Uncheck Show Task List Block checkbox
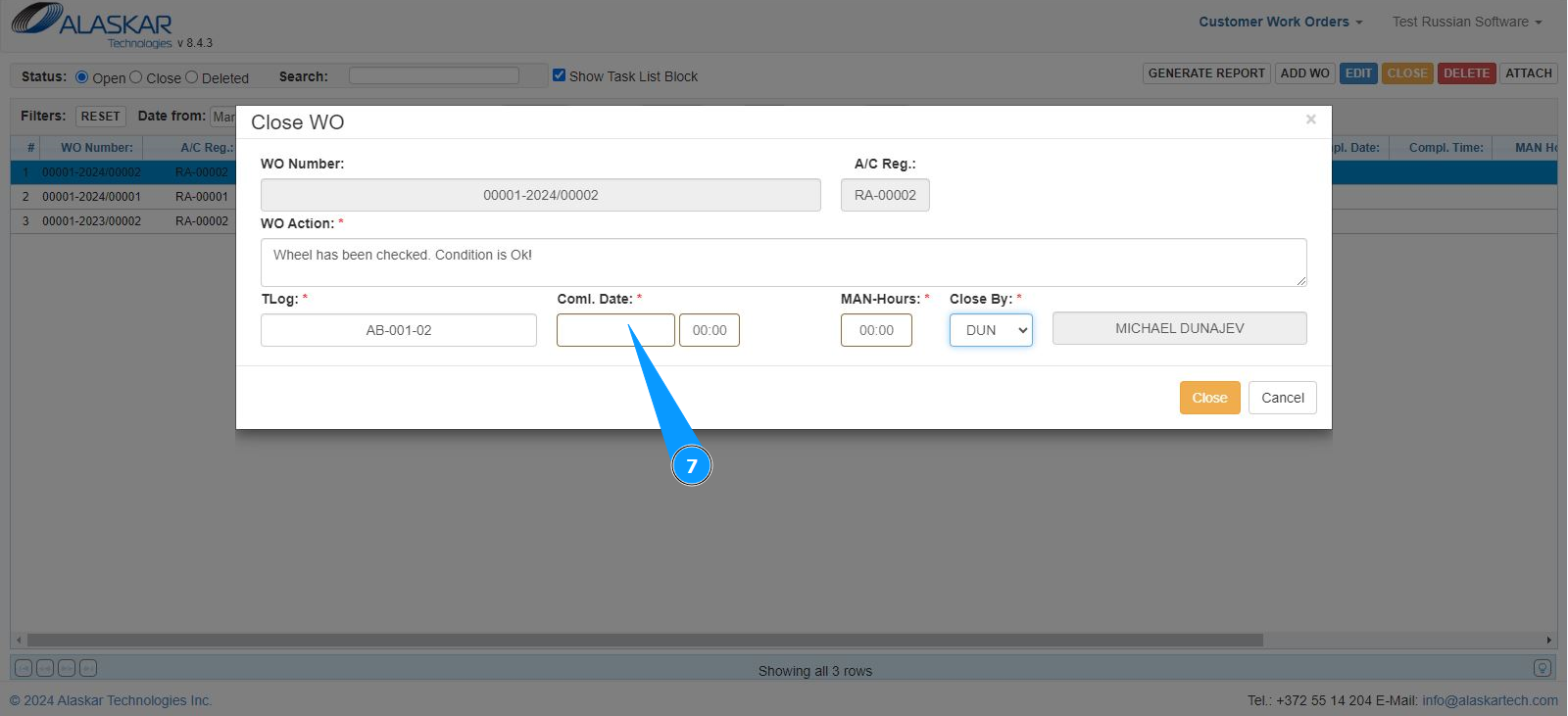The image size is (1568, 716). point(559,75)
